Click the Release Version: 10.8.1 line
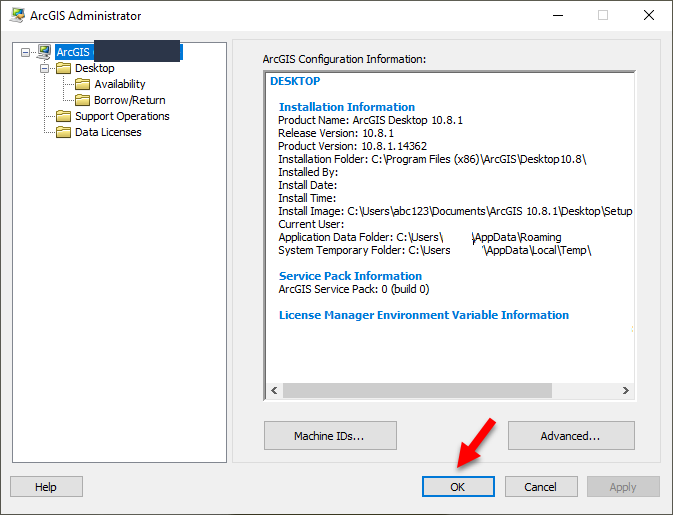 click(x=336, y=133)
